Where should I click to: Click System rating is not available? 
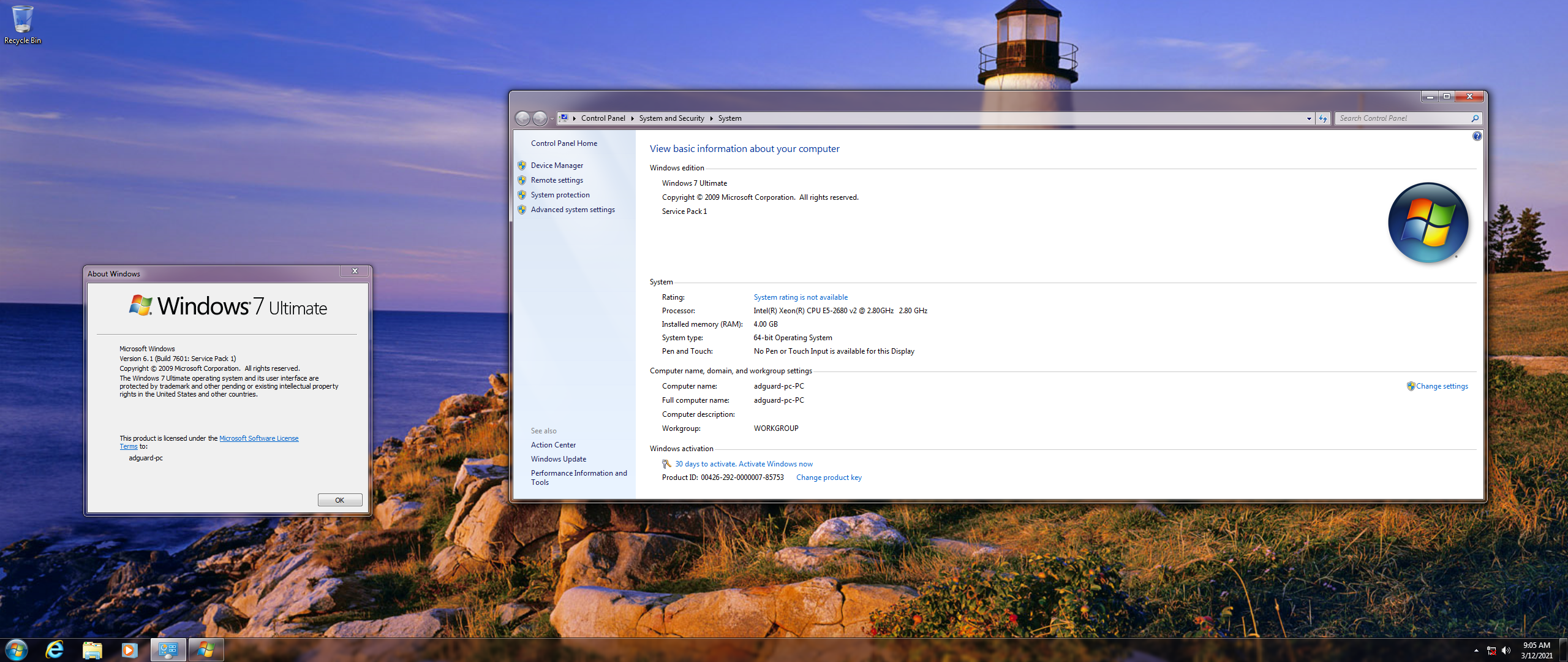(801, 297)
